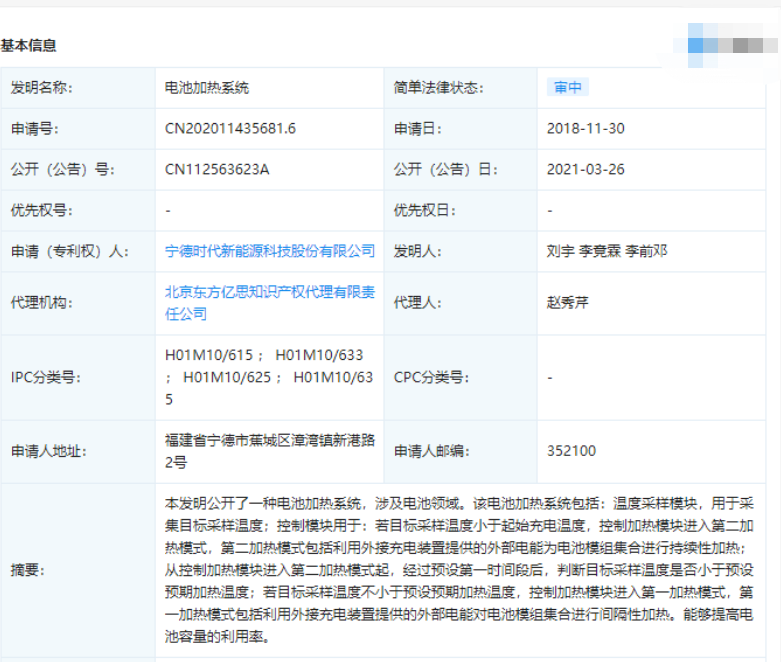781x662 pixels.
Task: Click the 审中 legal status tag
Action: tap(568, 87)
